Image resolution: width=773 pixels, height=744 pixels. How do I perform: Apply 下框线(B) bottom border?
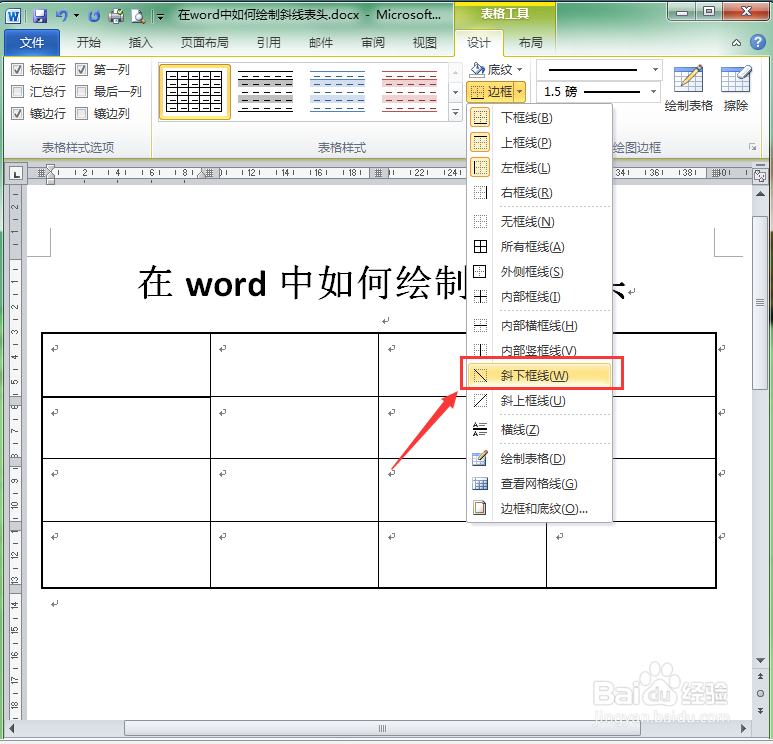[539, 118]
